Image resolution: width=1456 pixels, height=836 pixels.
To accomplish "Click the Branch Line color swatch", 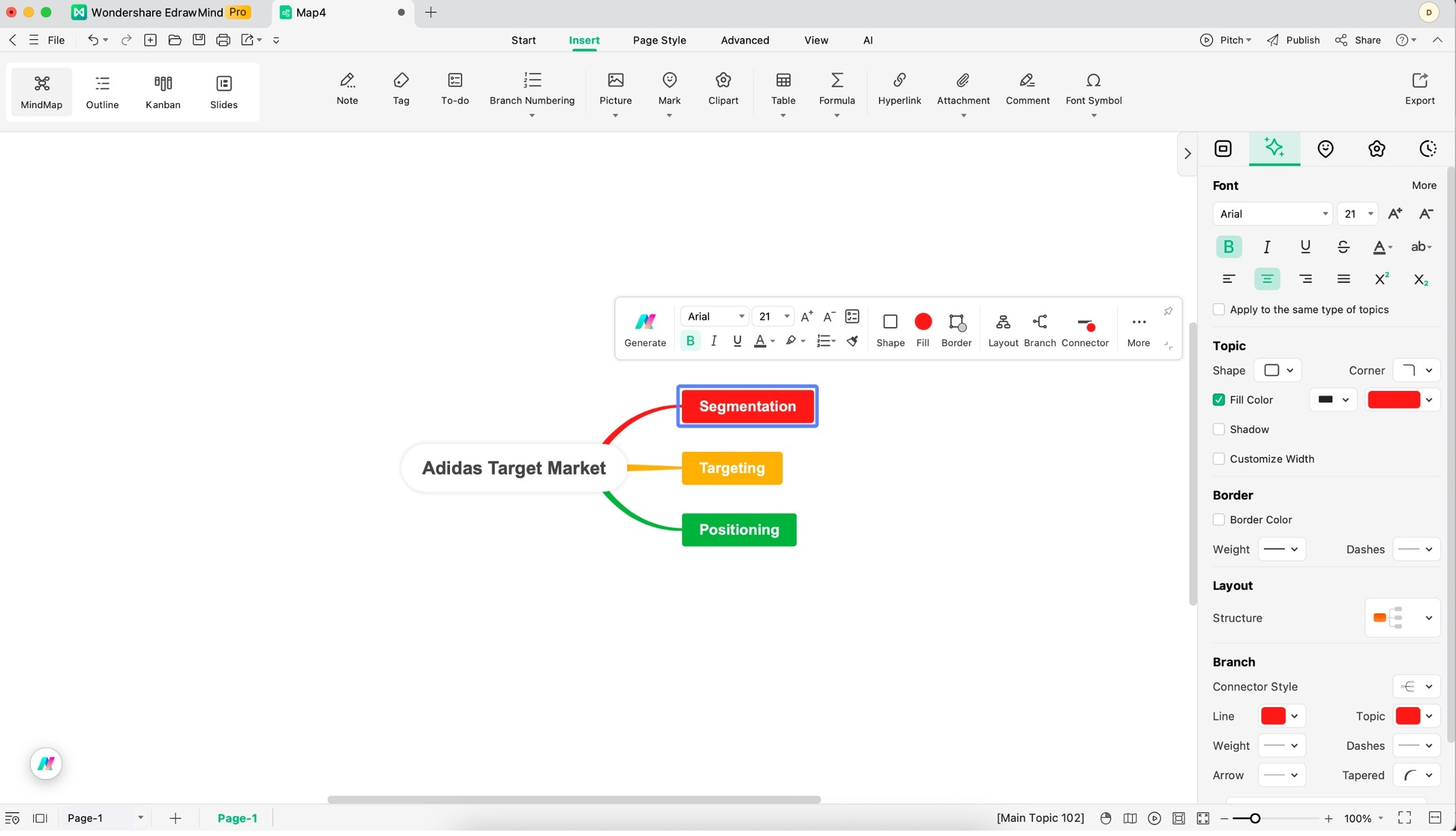I will point(1273,716).
